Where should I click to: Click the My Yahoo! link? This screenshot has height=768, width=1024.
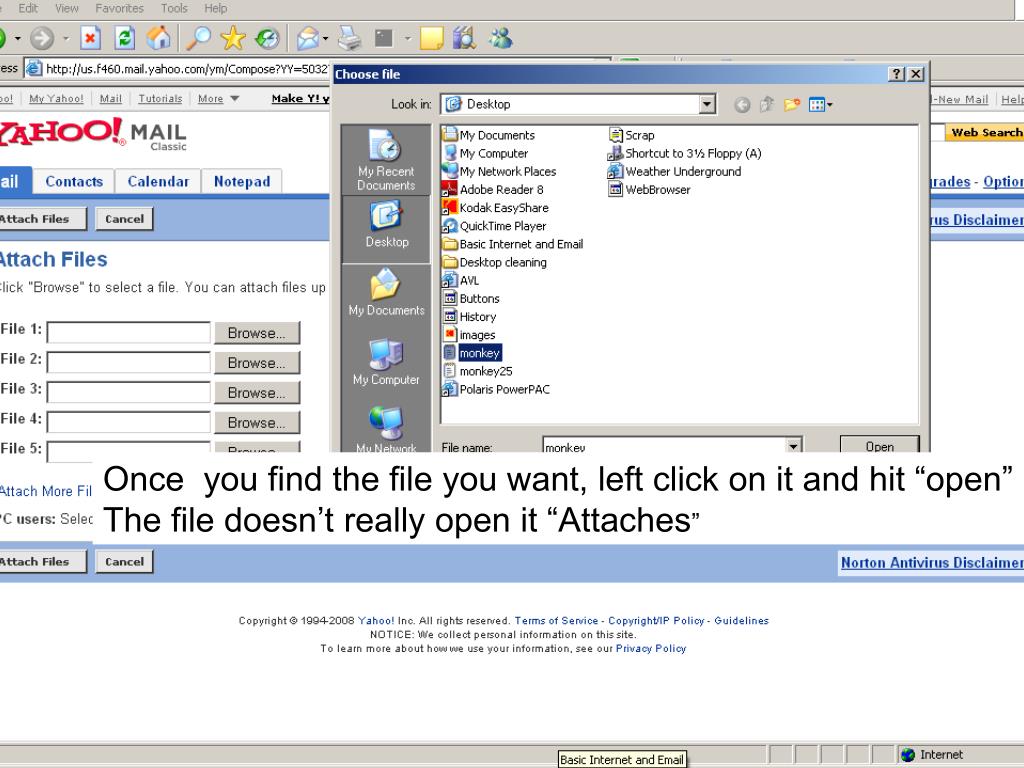[x=56, y=99]
